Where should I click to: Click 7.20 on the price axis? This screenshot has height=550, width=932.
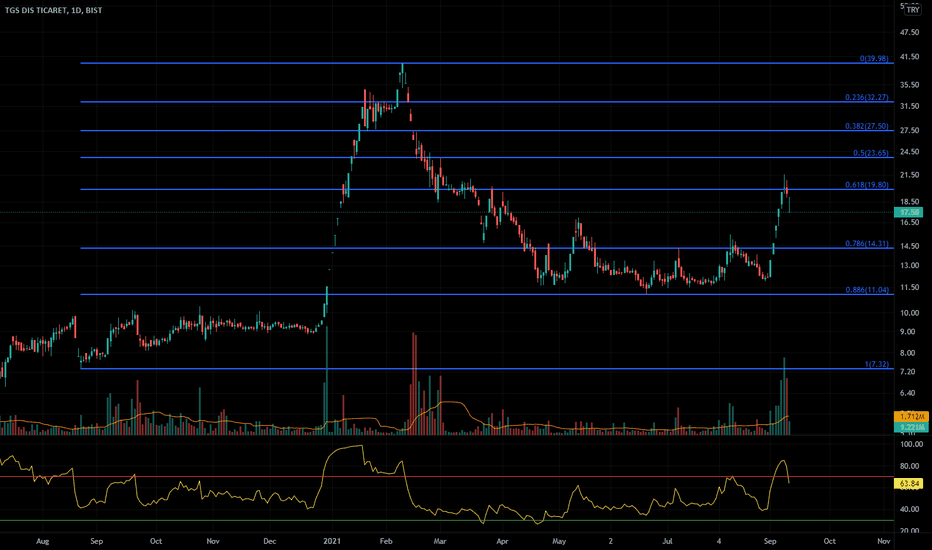pos(908,372)
